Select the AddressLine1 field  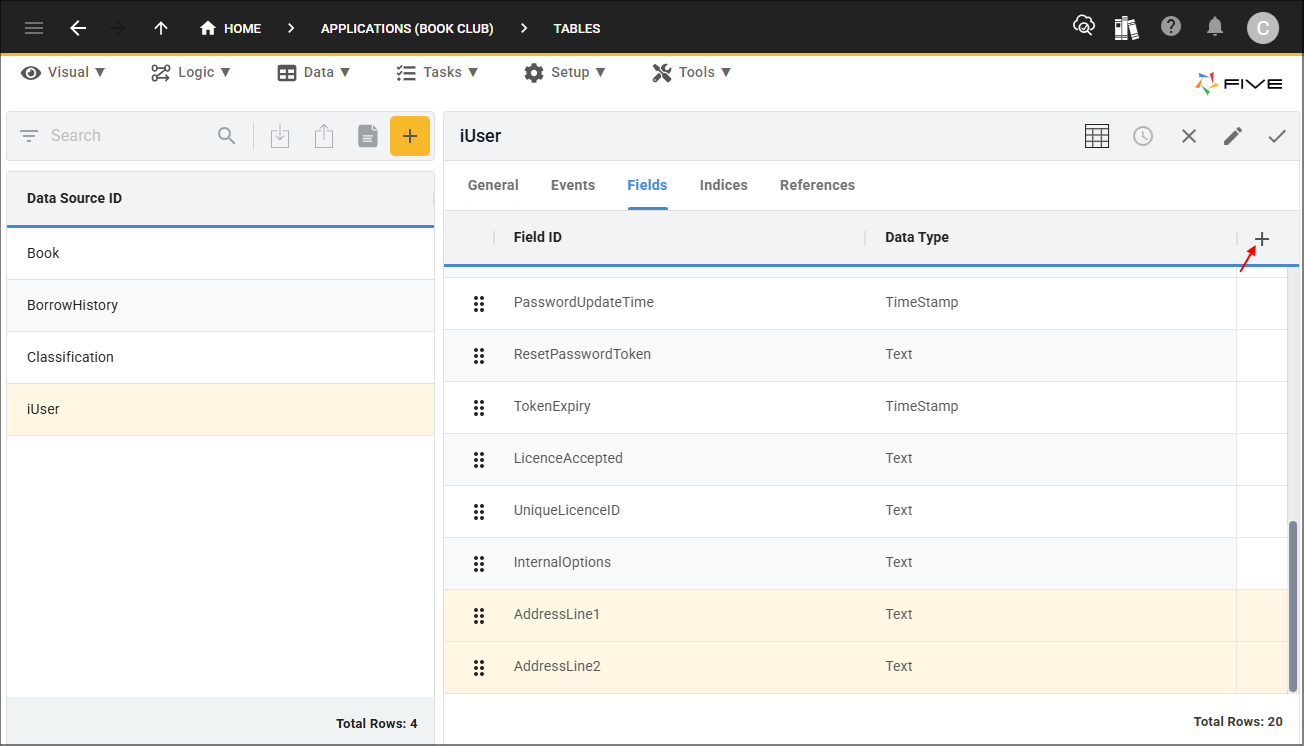pos(865,615)
